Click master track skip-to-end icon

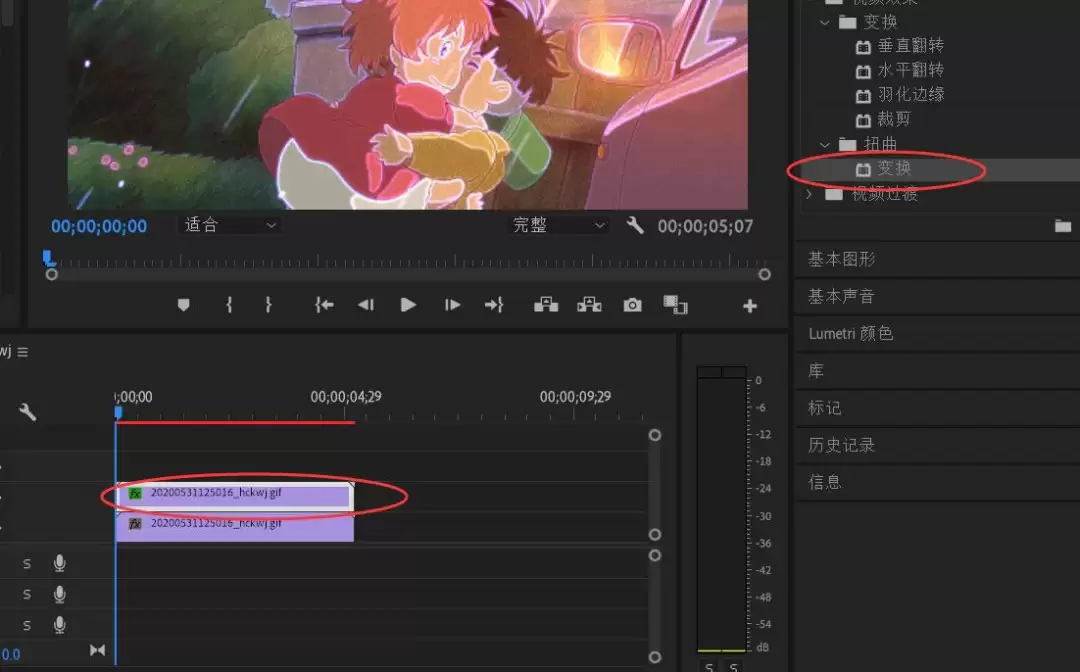[x=98, y=650]
